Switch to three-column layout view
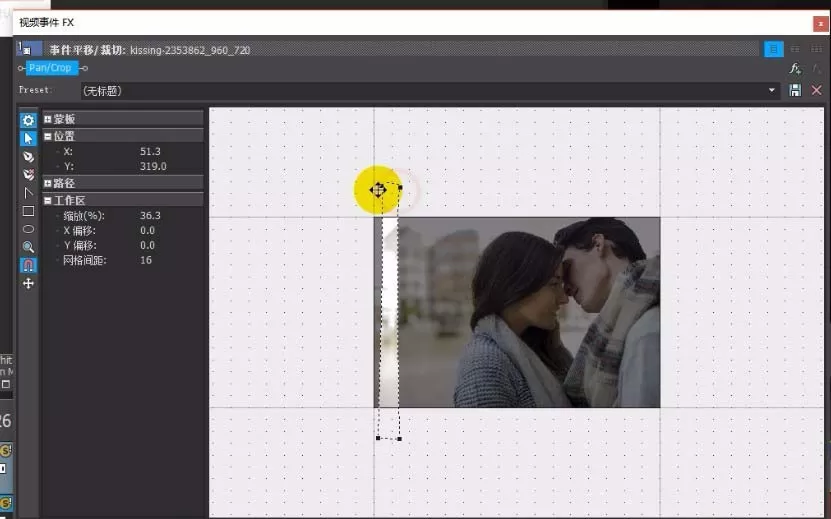This screenshot has width=831, height=519. click(816, 49)
